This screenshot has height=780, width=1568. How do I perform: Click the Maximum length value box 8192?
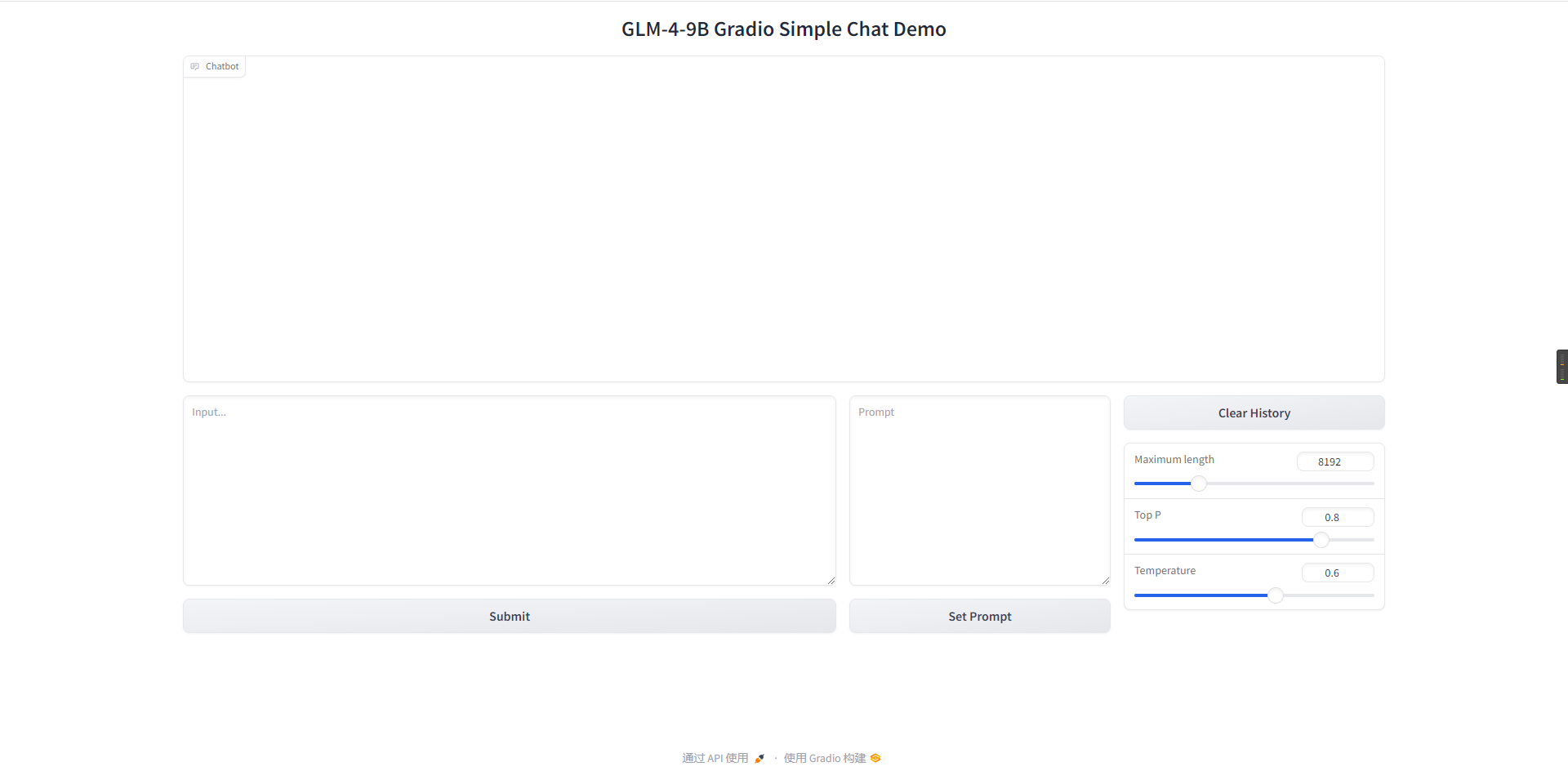coord(1335,461)
